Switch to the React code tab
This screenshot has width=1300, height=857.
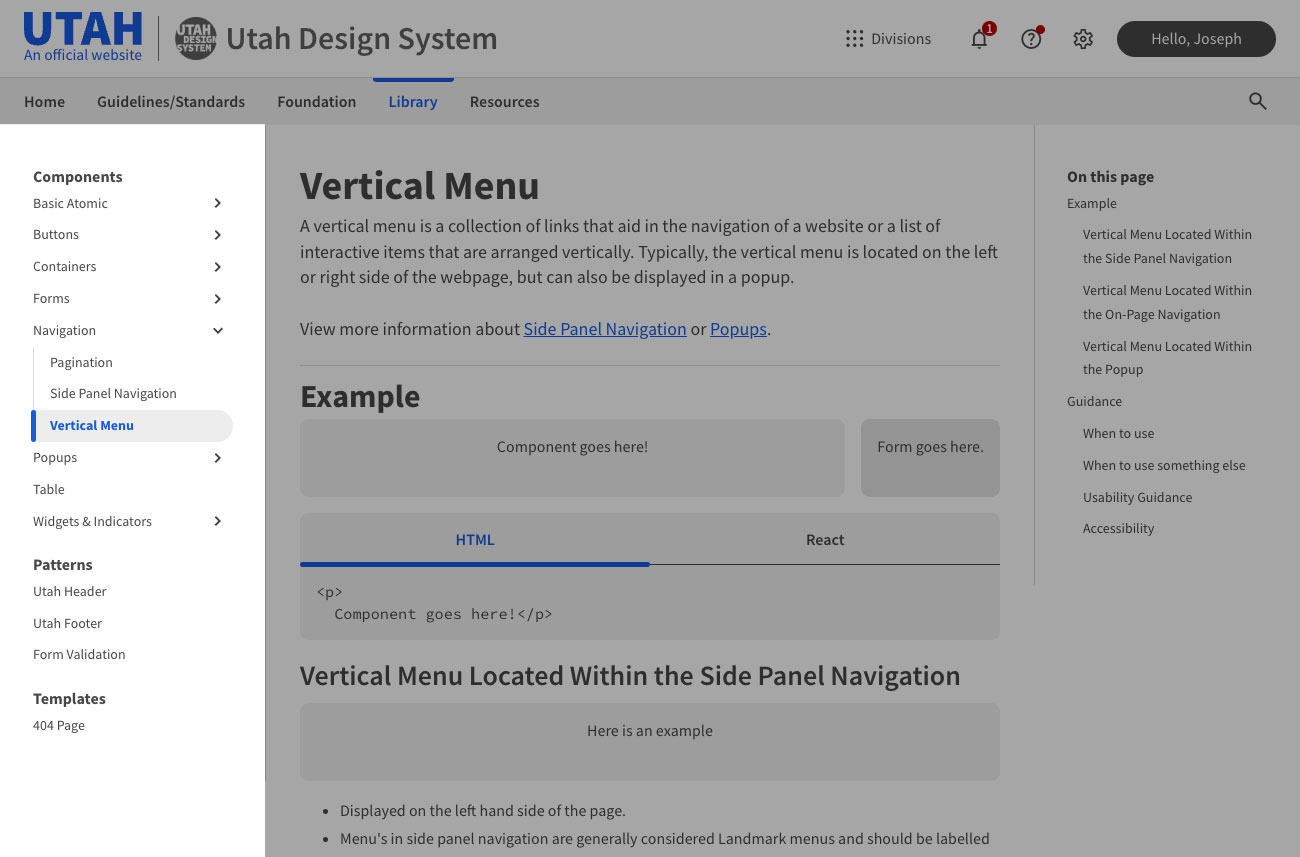(825, 539)
